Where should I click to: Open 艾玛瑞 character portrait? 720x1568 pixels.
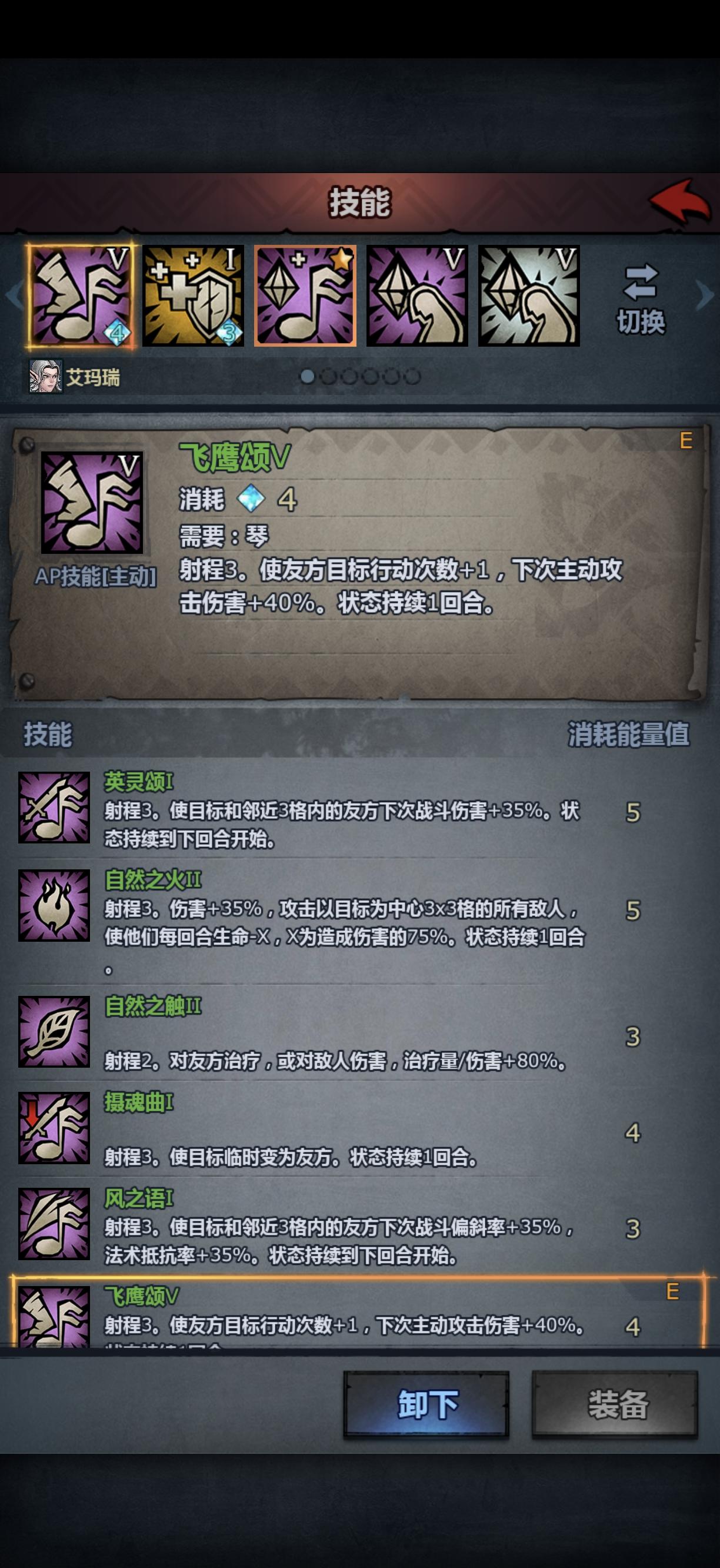46,377
